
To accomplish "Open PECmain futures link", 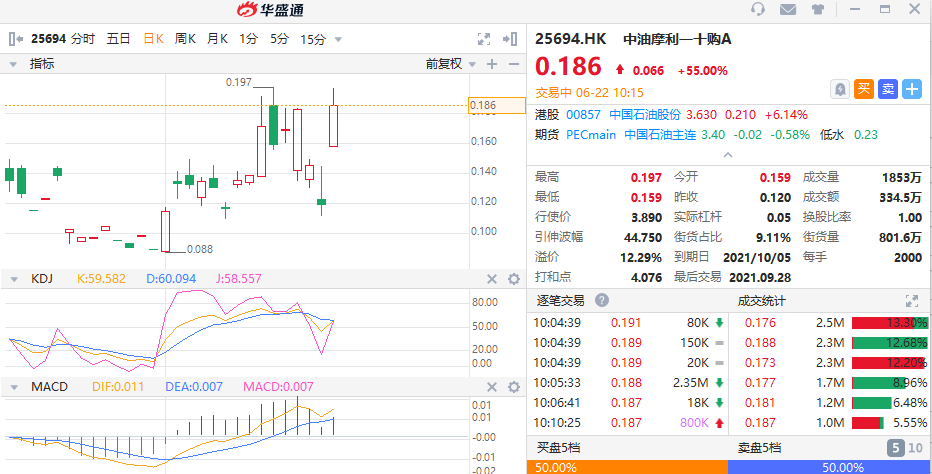I will 591,135.
